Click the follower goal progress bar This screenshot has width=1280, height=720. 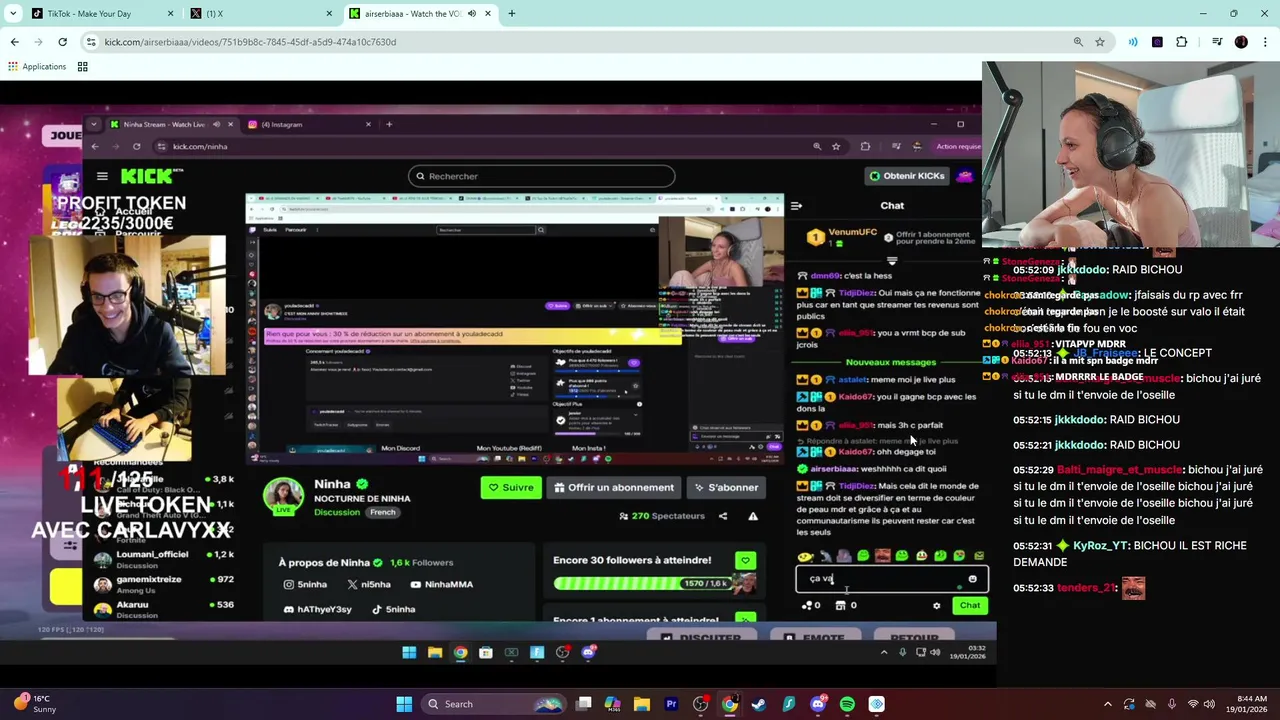coord(645,583)
